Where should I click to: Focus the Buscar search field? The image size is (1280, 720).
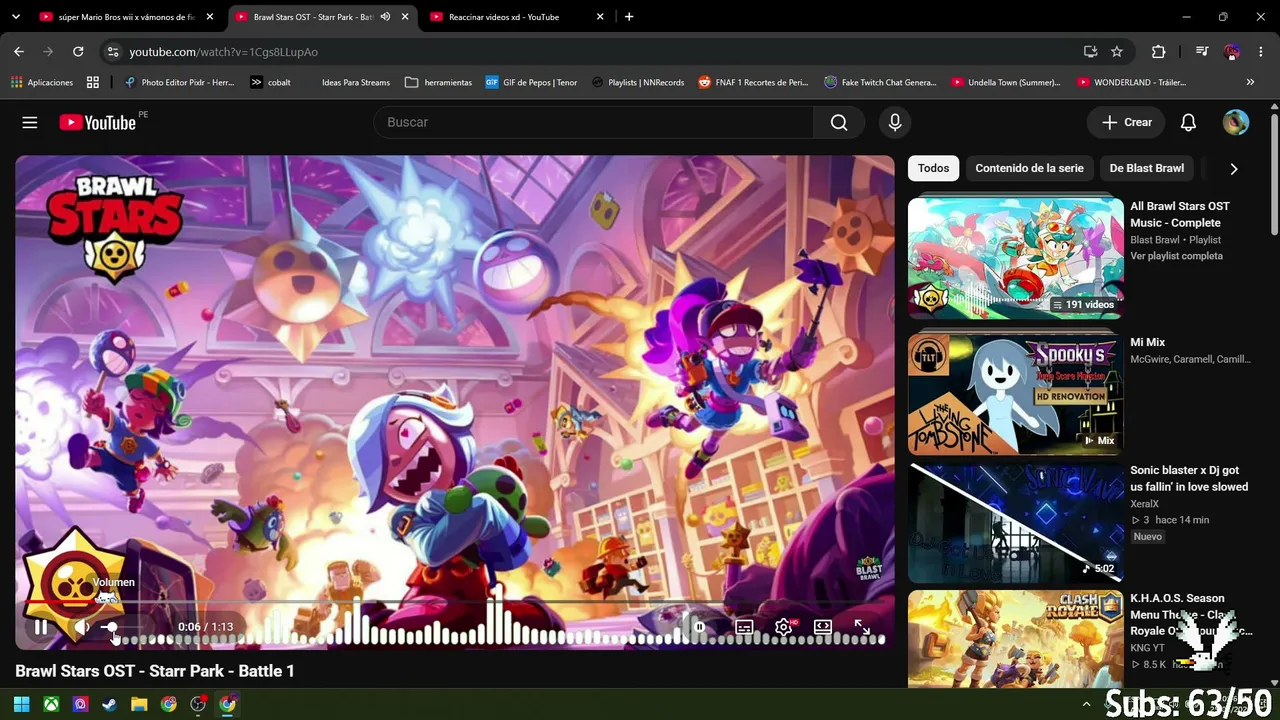click(594, 122)
